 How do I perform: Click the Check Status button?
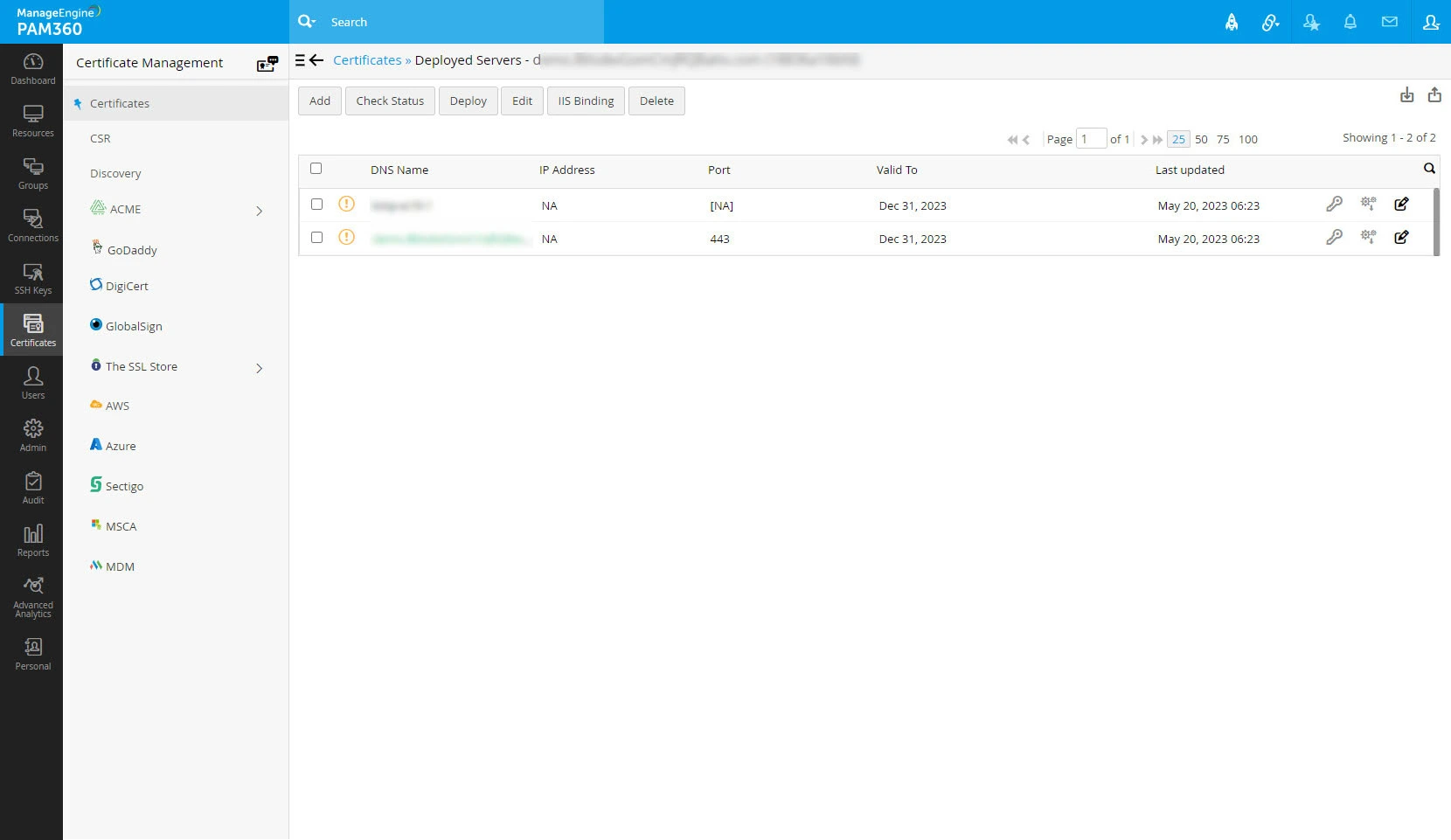tap(390, 101)
